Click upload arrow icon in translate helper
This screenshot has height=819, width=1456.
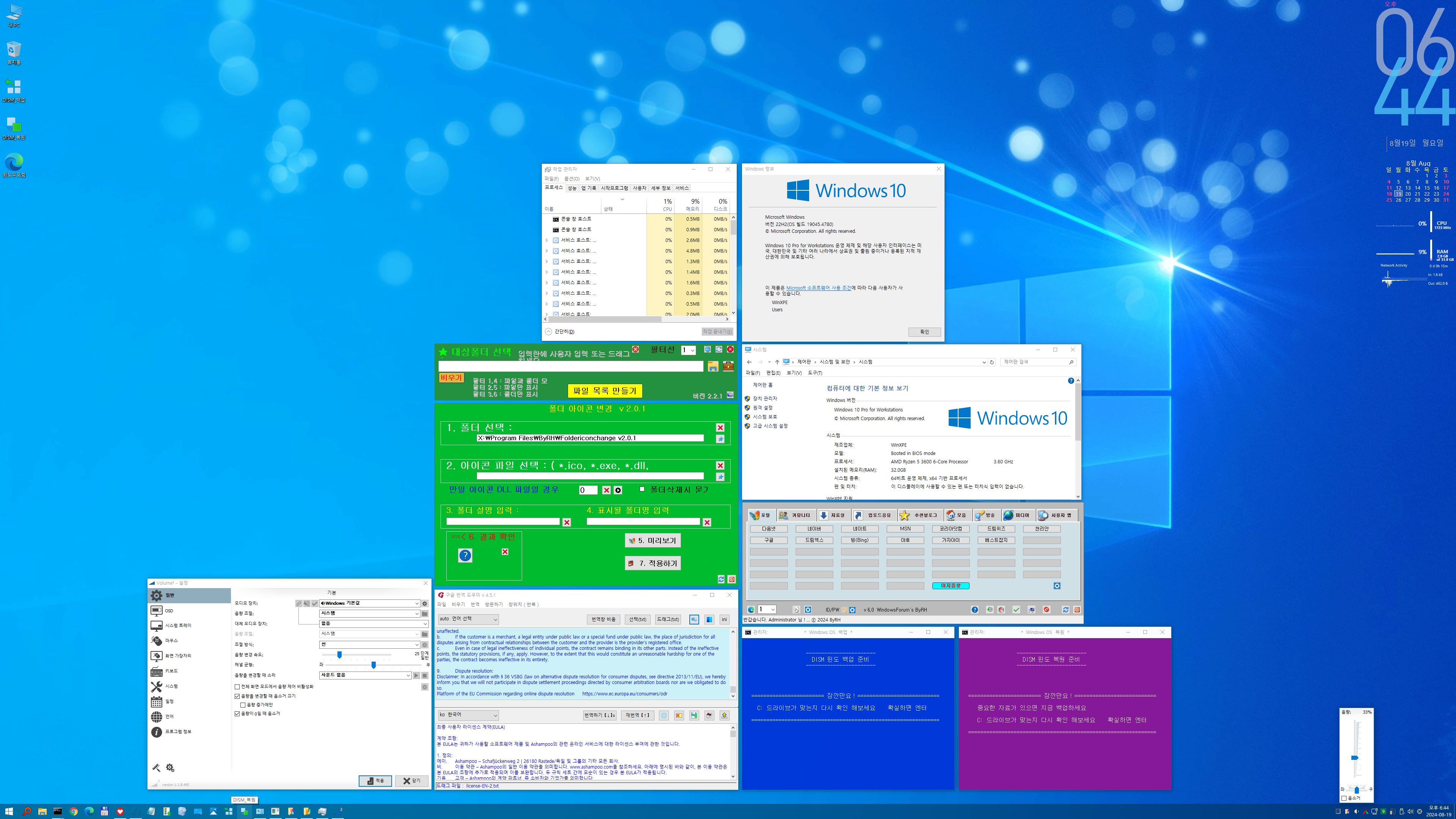tap(725, 715)
